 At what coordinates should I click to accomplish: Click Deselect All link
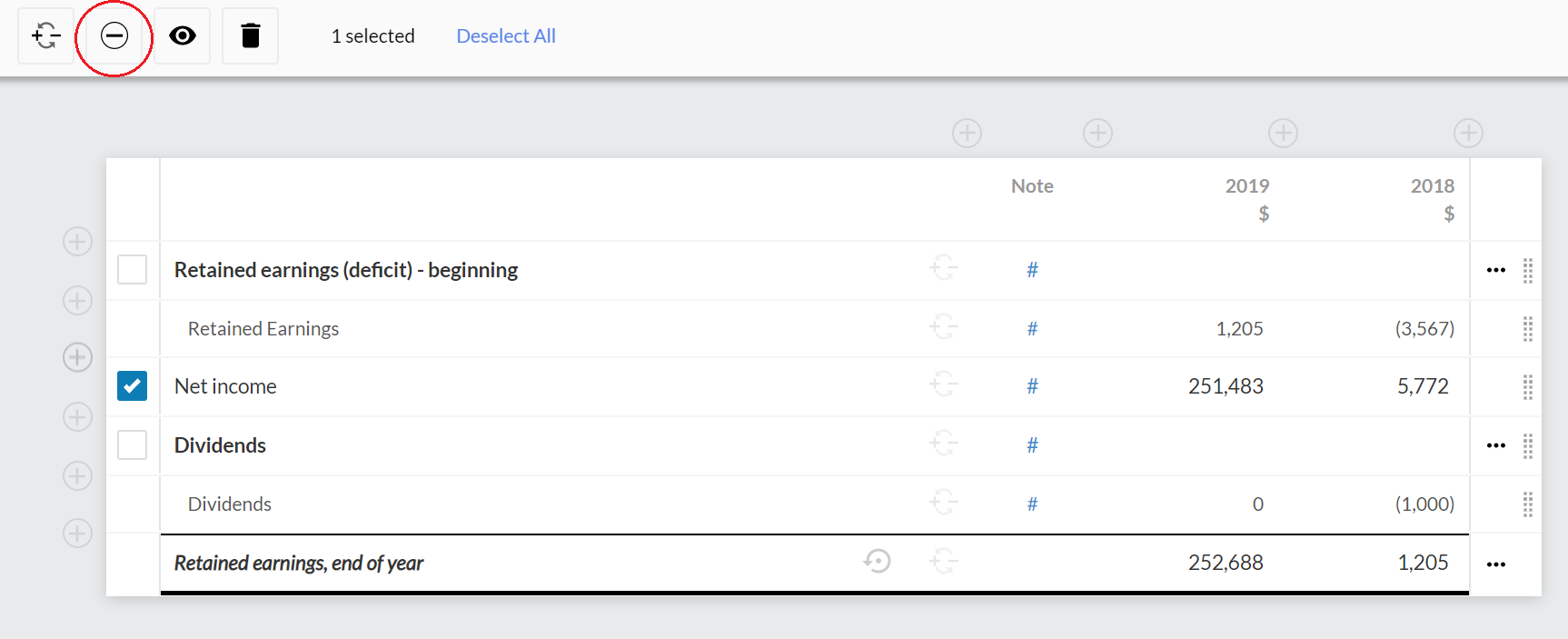click(x=506, y=36)
